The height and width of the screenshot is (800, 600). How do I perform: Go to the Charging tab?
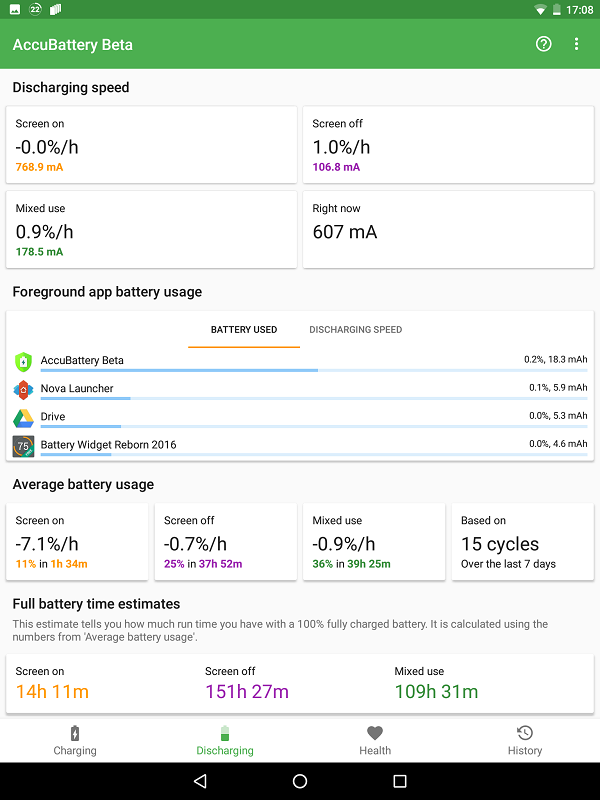point(75,740)
